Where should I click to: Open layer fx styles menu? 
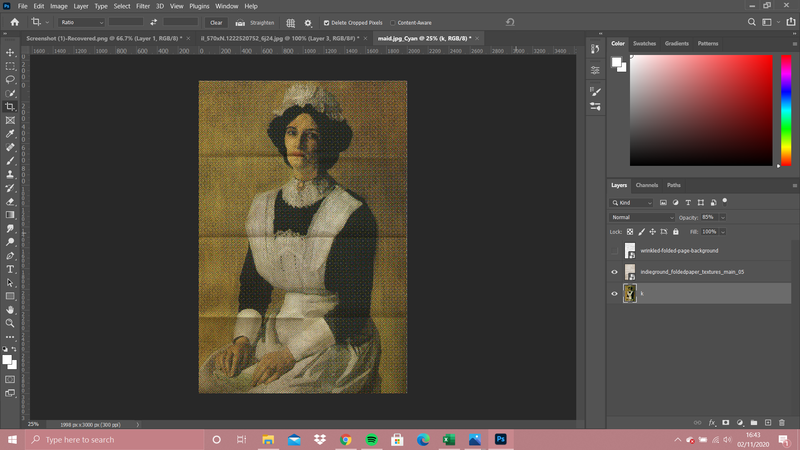pyautogui.click(x=712, y=422)
